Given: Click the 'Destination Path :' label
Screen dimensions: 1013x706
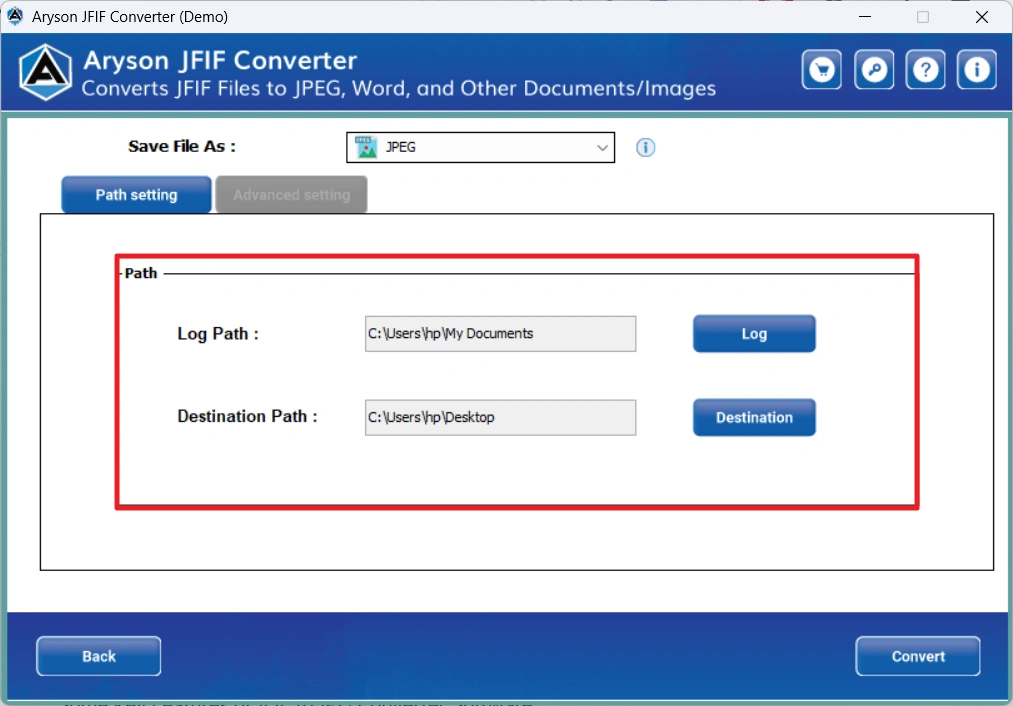Looking at the screenshot, I should point(247,417).
